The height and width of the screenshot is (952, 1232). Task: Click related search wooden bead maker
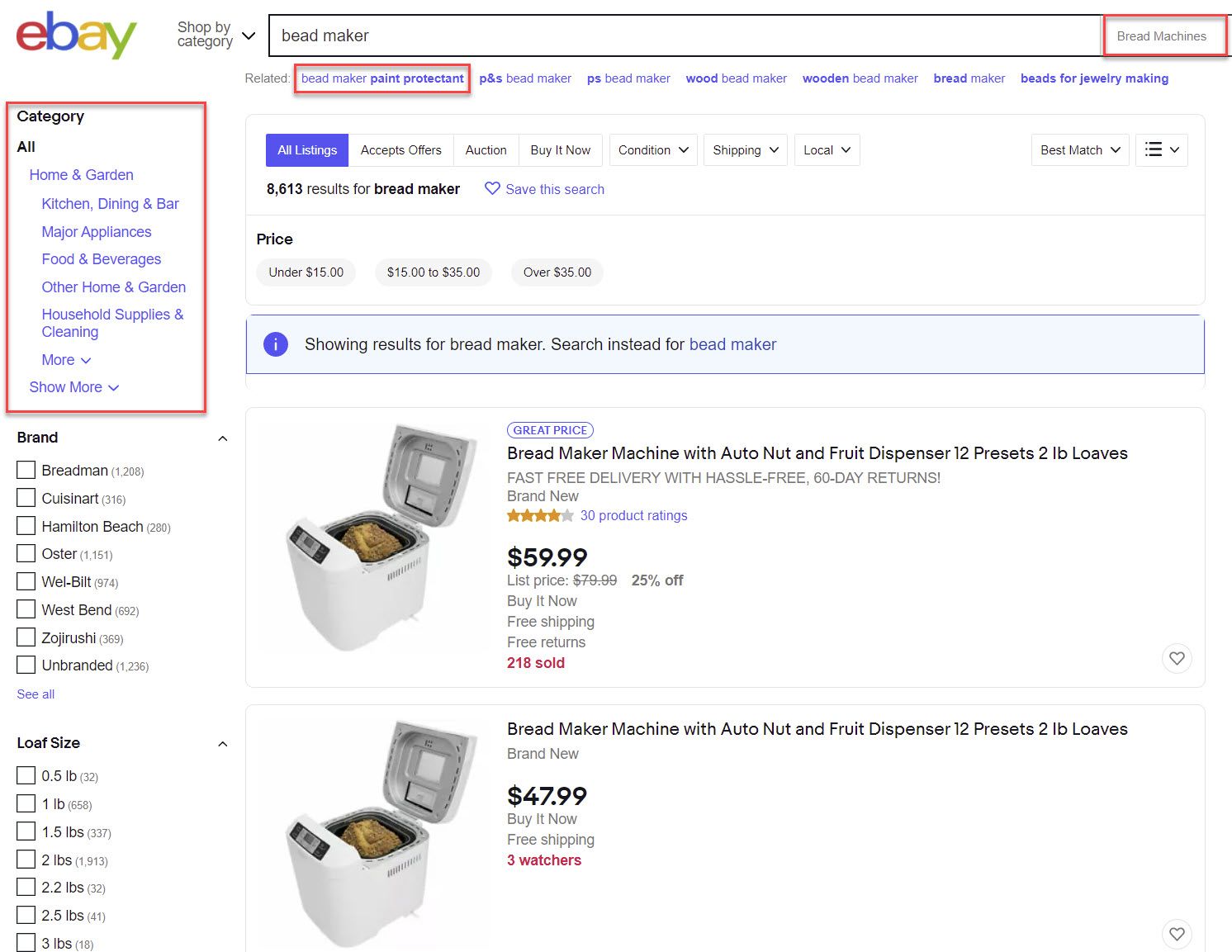pos(860,78)
